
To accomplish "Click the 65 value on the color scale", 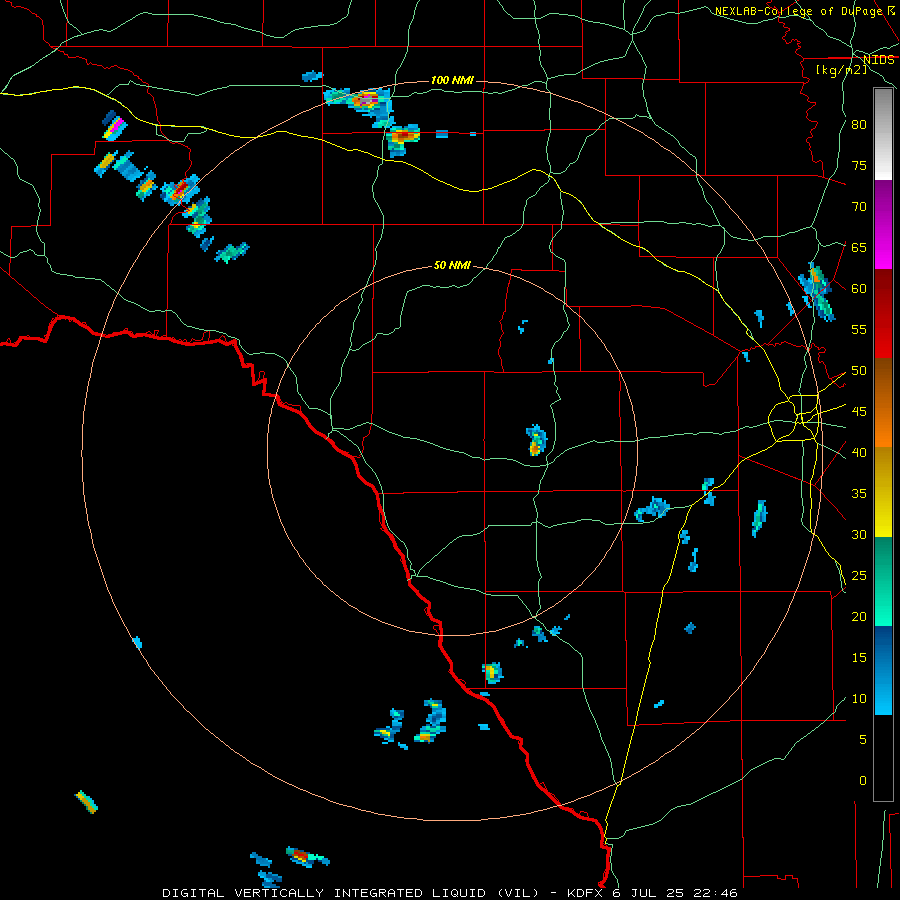I will [x=859, y=247].
